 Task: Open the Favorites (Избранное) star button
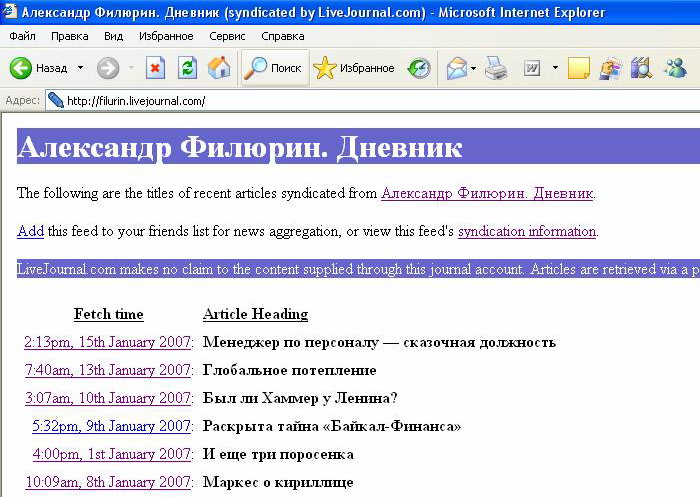(354, 68)
